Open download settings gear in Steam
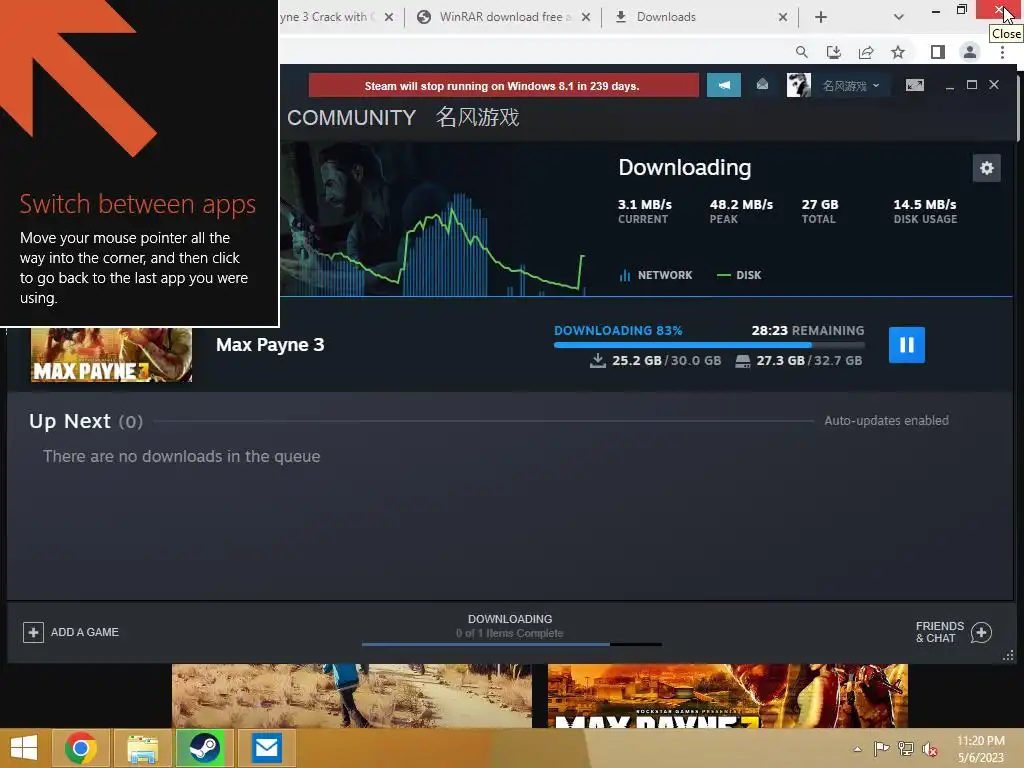The height and width of the screenshot is (768, 1024). (986, 168)
